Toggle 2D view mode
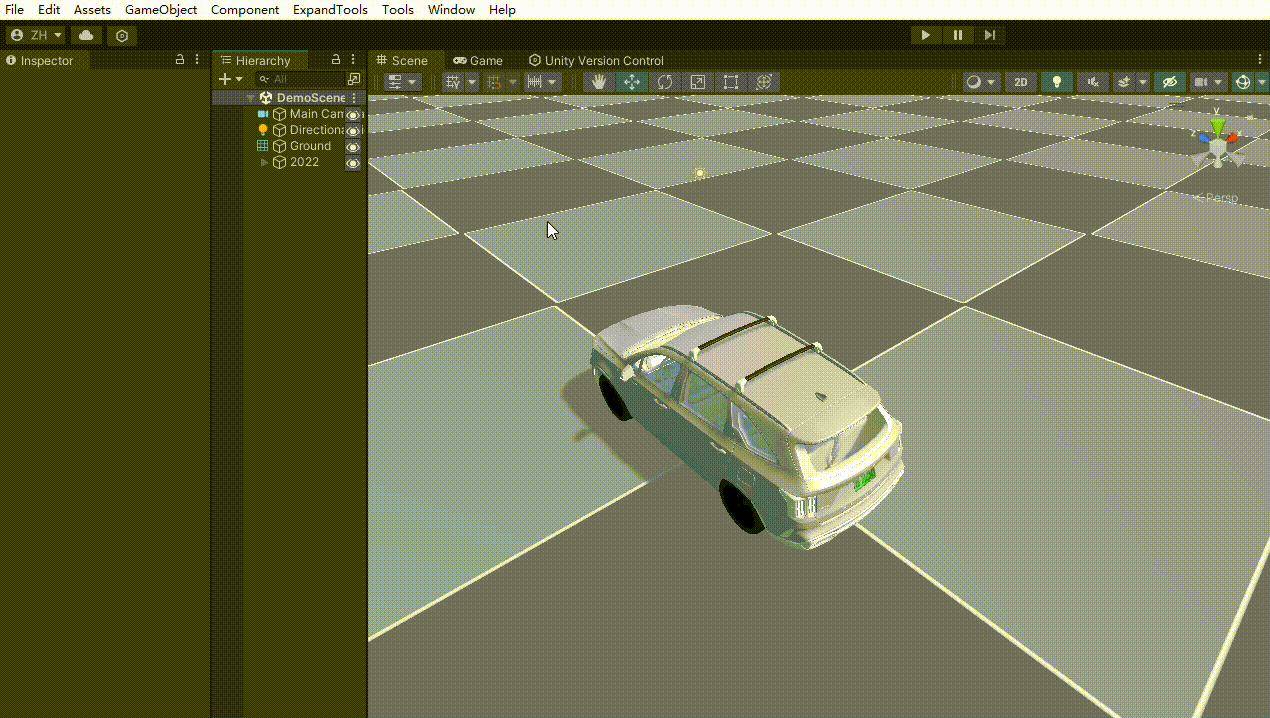This screenshot has width=1270, height=718. click(1021, 81)
